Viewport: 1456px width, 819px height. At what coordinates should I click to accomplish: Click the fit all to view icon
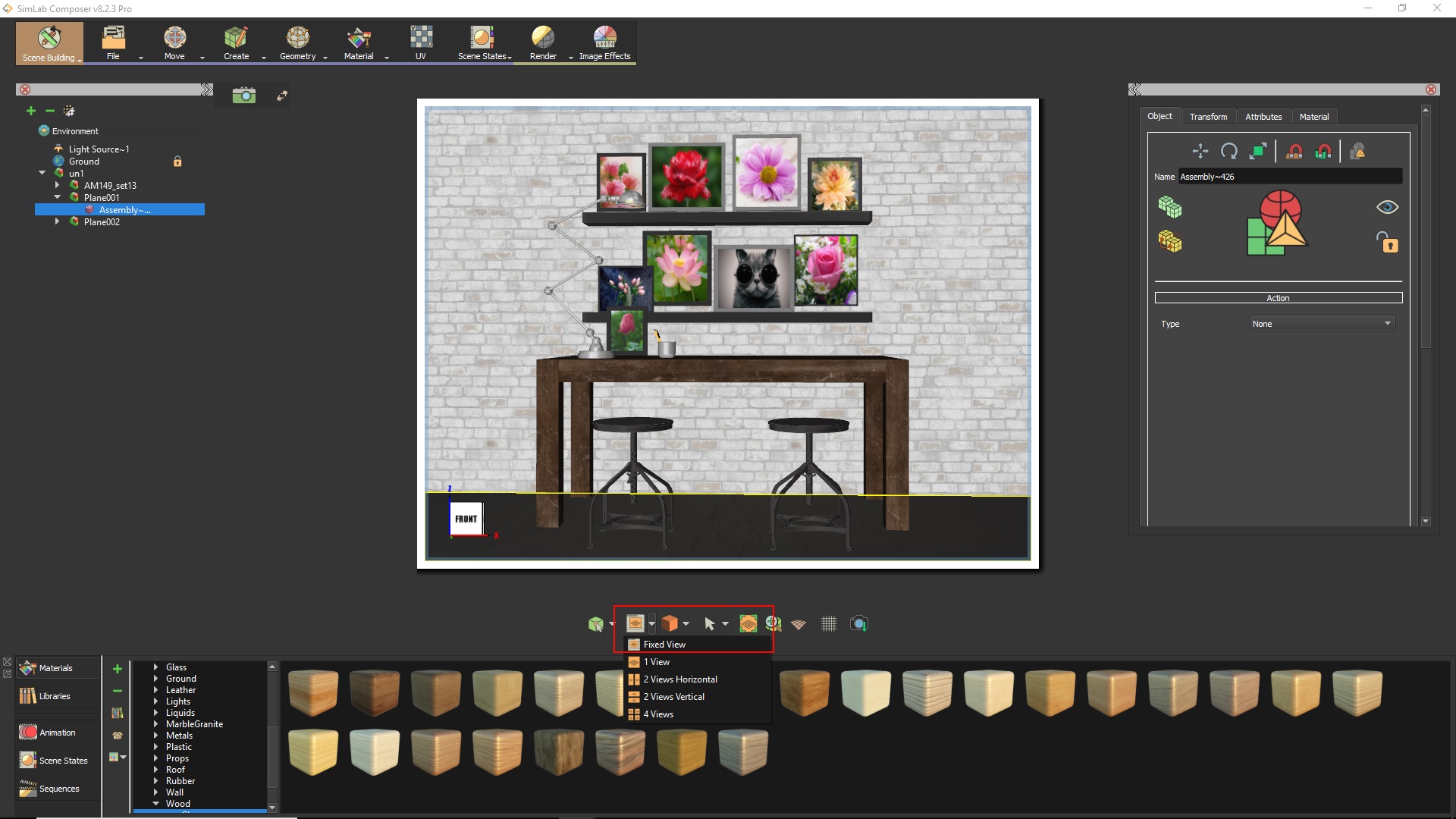click(x=748, y=623)
